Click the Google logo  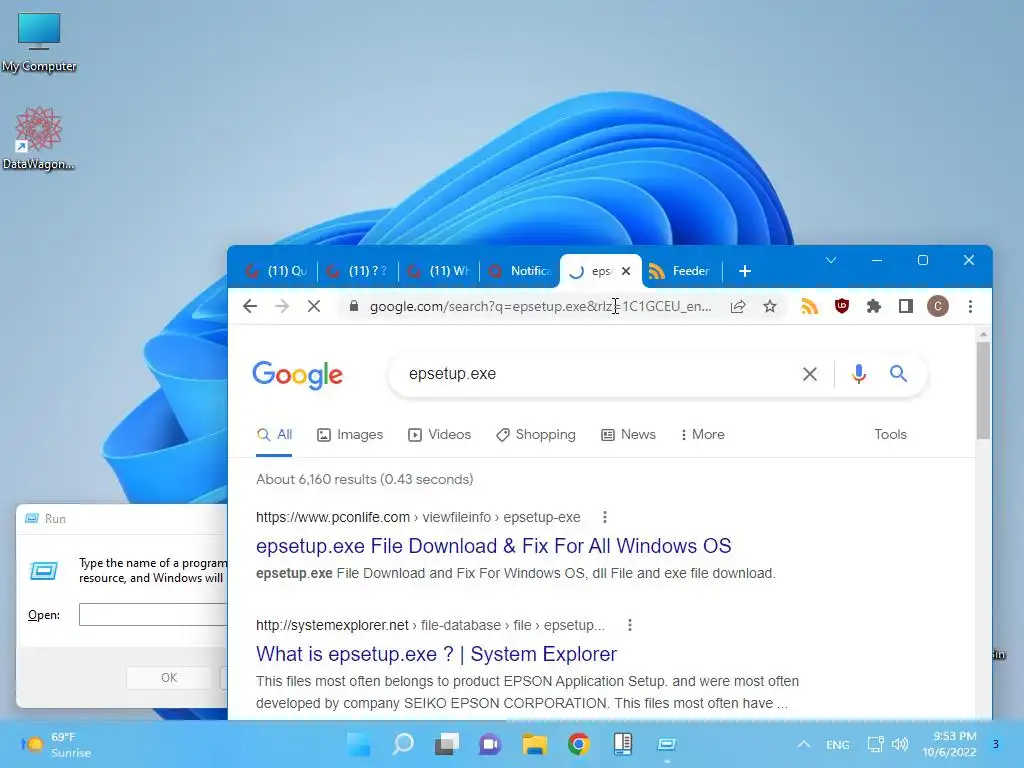297,374
